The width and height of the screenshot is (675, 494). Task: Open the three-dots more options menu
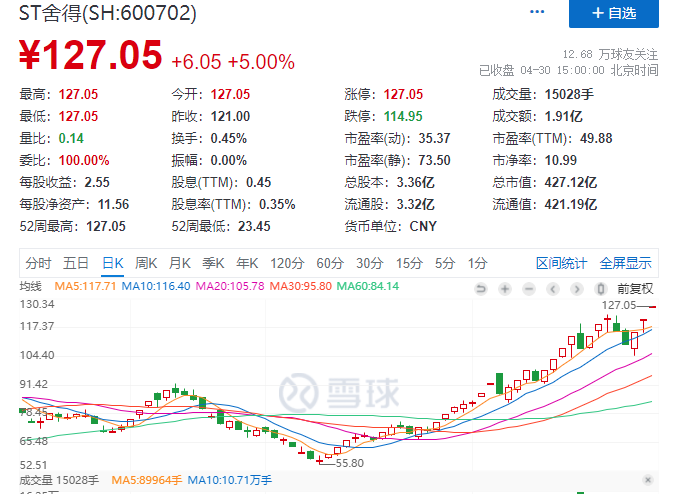(x=538, y=13)
